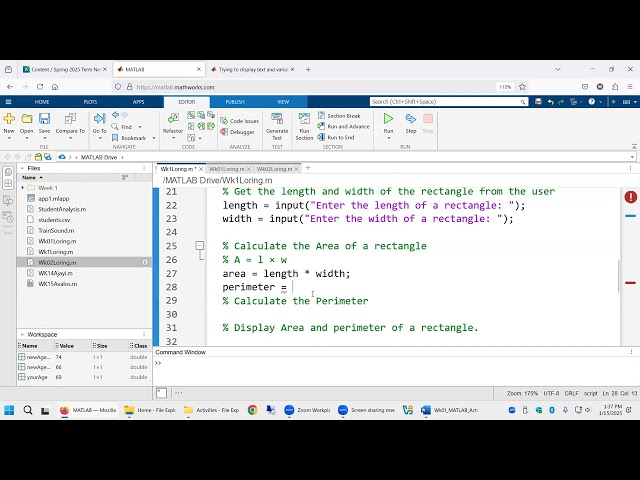
Task: Open StudentAnalysis.m in Files panel
Action: point(62,209)
